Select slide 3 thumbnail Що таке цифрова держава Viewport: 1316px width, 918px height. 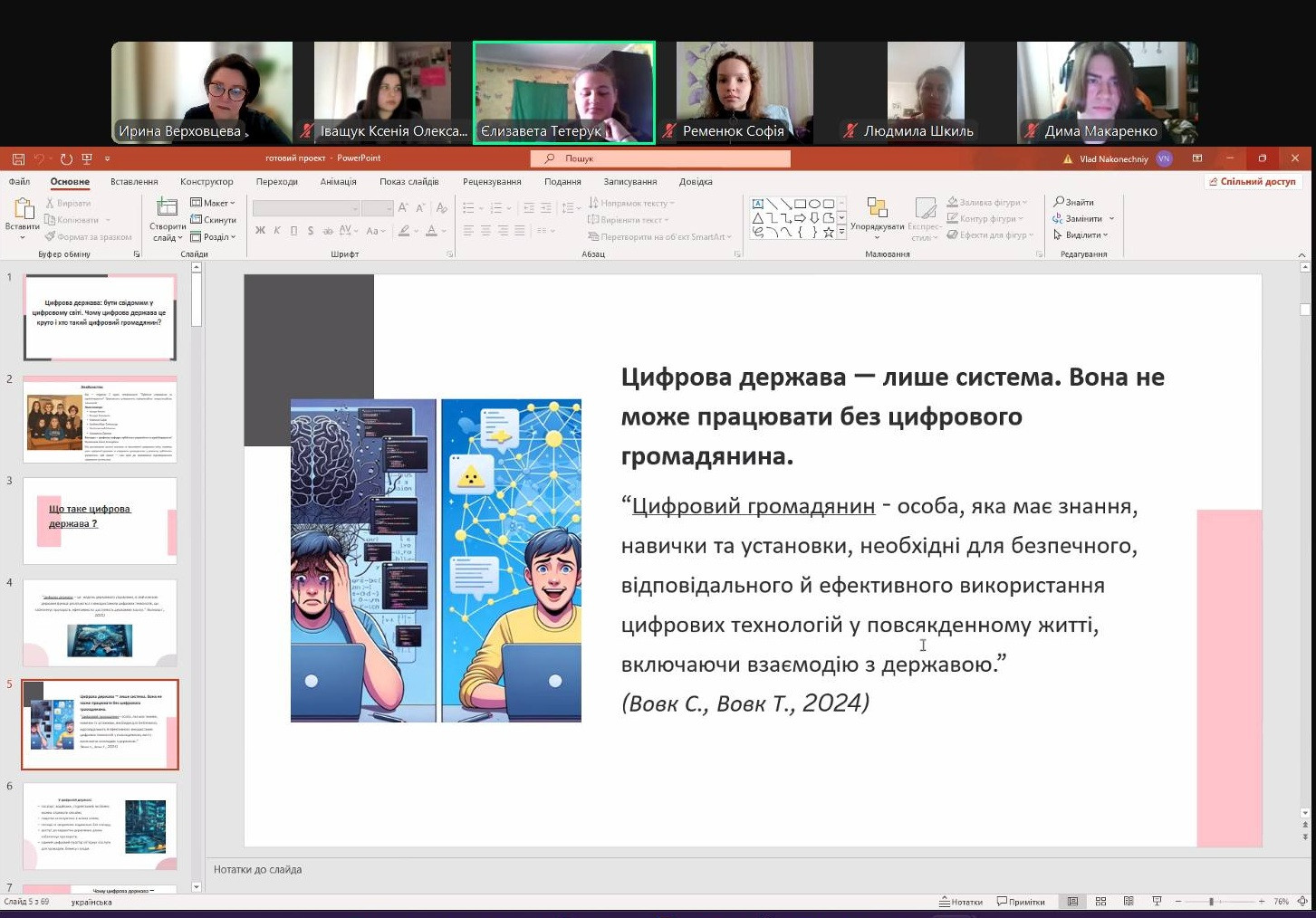(x=100, y=521)
